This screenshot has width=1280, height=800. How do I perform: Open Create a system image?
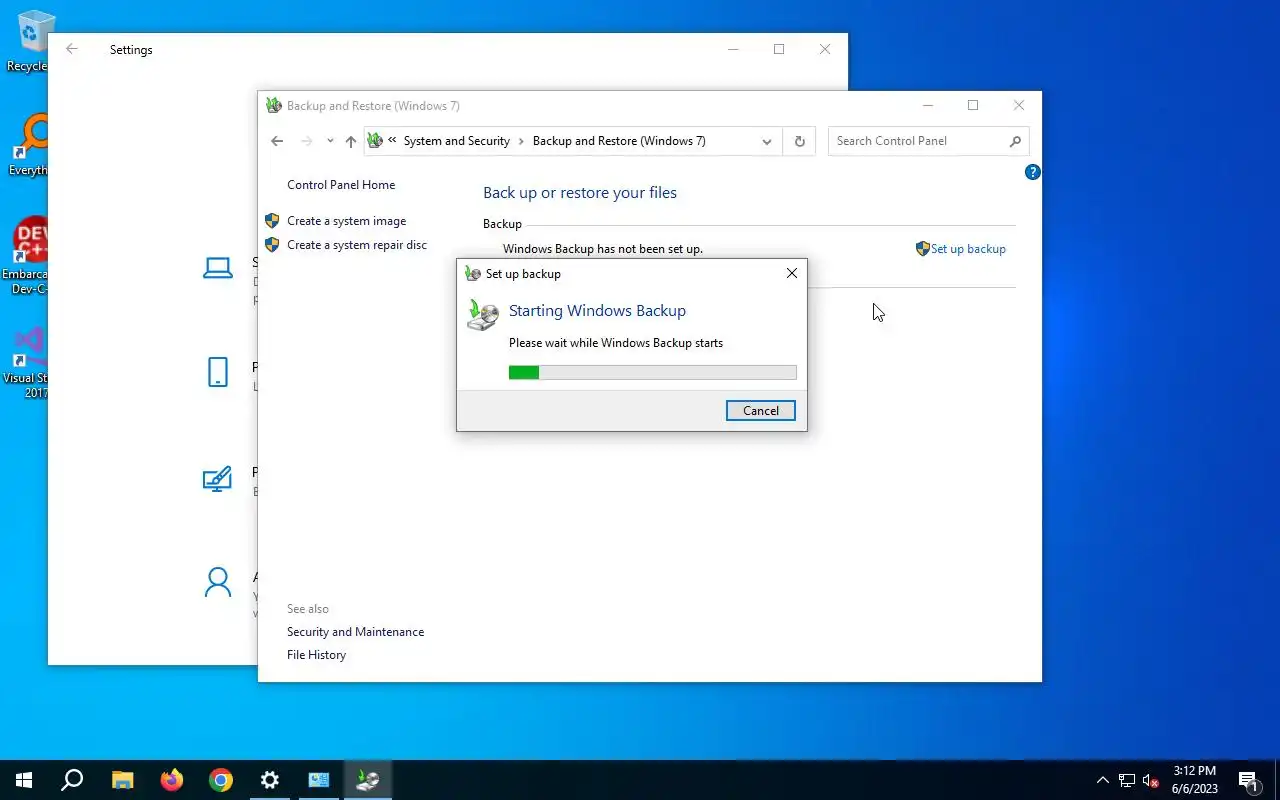click(x=346, y=221)
